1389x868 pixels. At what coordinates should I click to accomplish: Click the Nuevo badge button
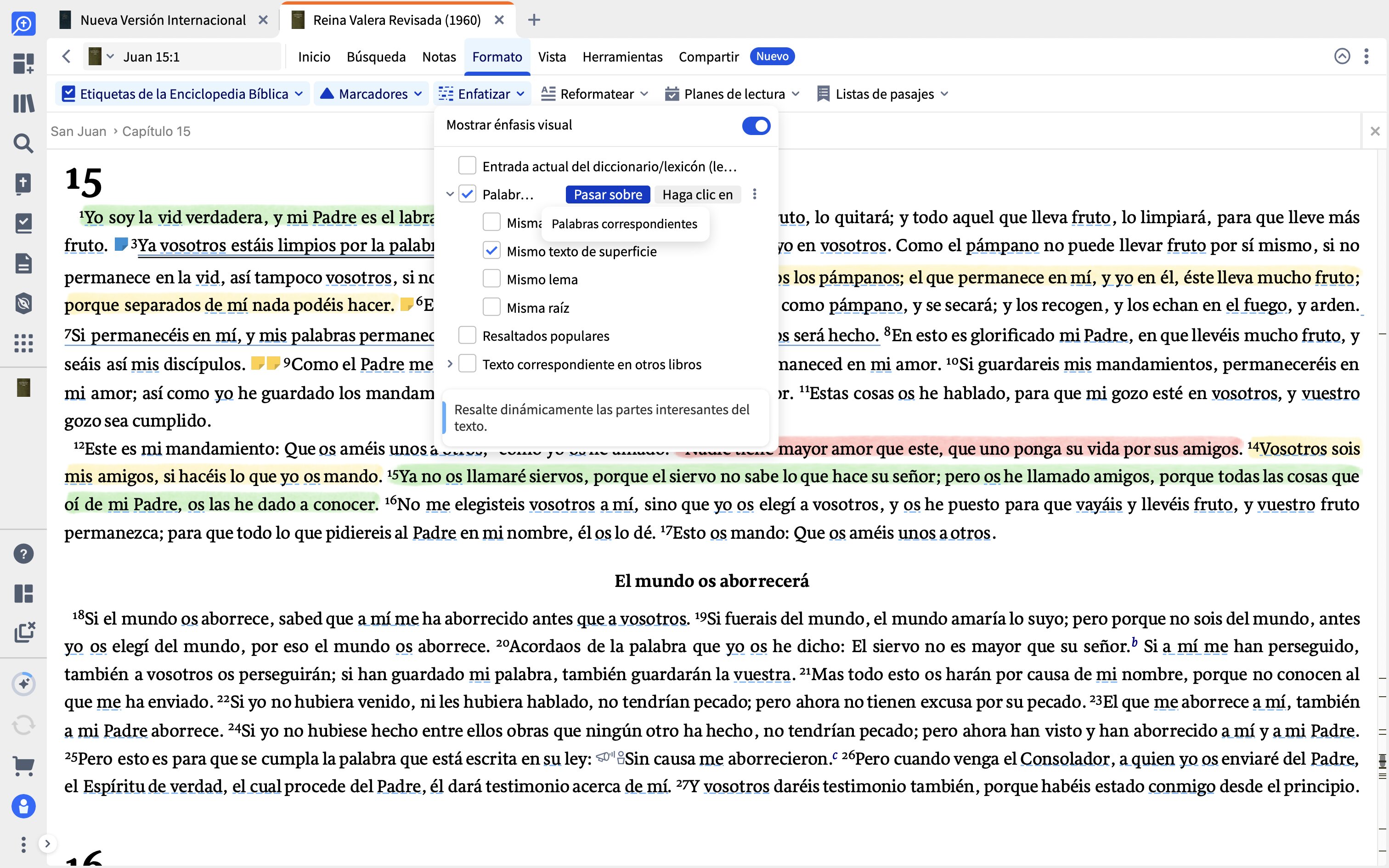click(772, 56)
